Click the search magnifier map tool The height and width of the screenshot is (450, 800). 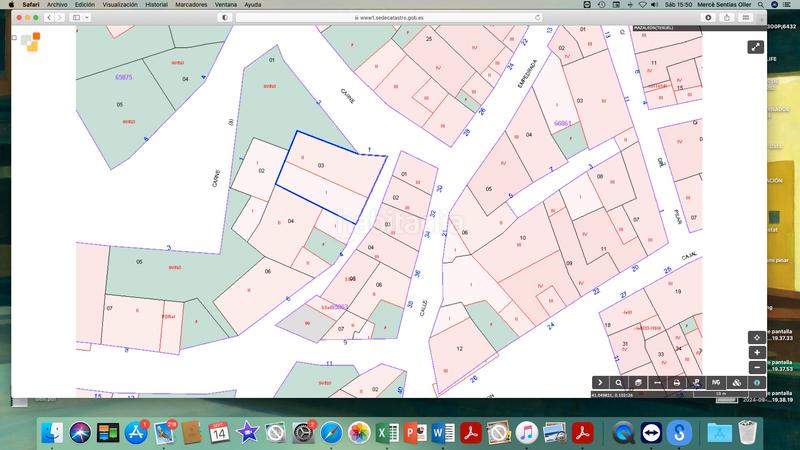click(619, 382)
